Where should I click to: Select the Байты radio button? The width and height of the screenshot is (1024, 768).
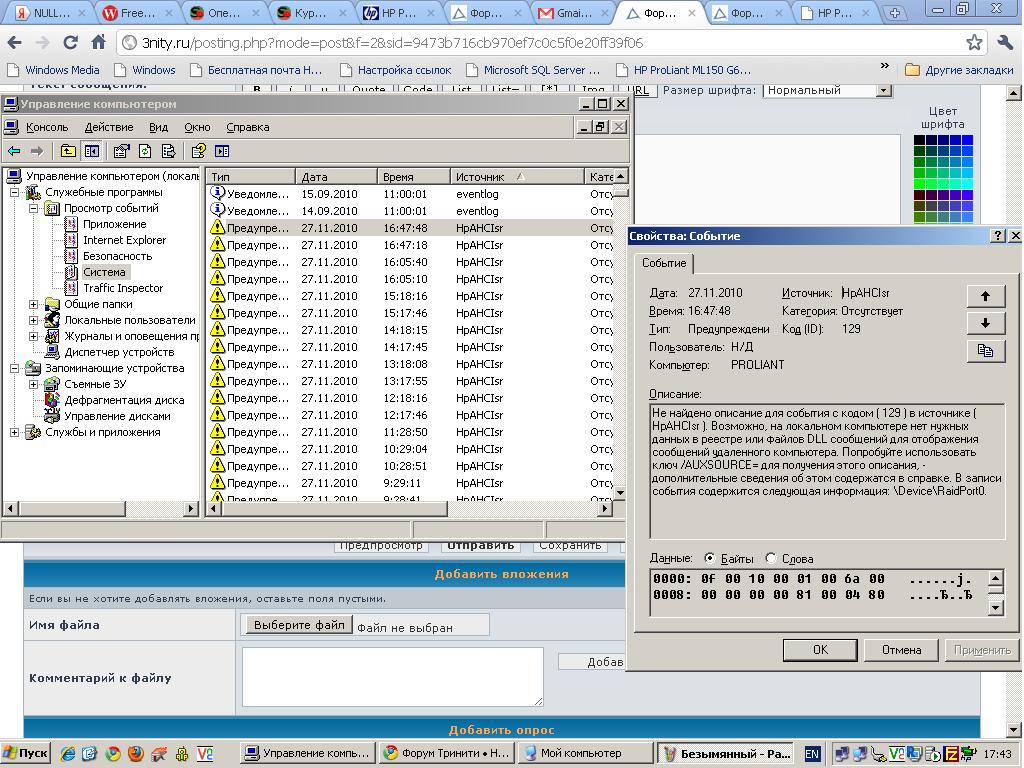coord(710,559)
